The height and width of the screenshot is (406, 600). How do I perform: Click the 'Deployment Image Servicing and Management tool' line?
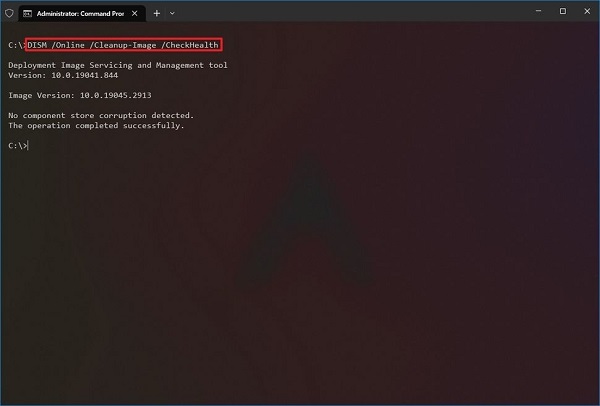(118, 65)
